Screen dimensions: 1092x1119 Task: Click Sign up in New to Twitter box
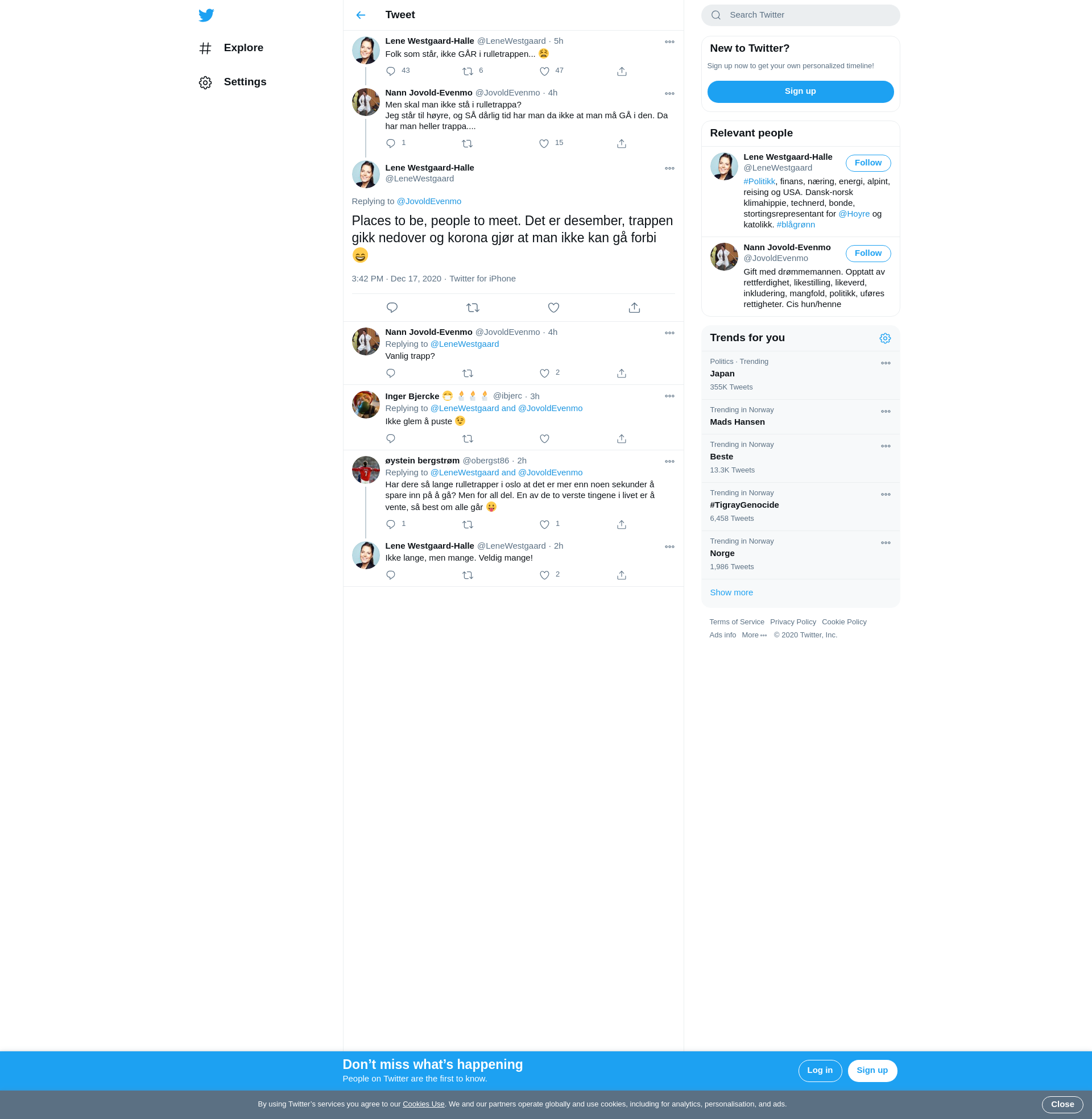point(800,92)
